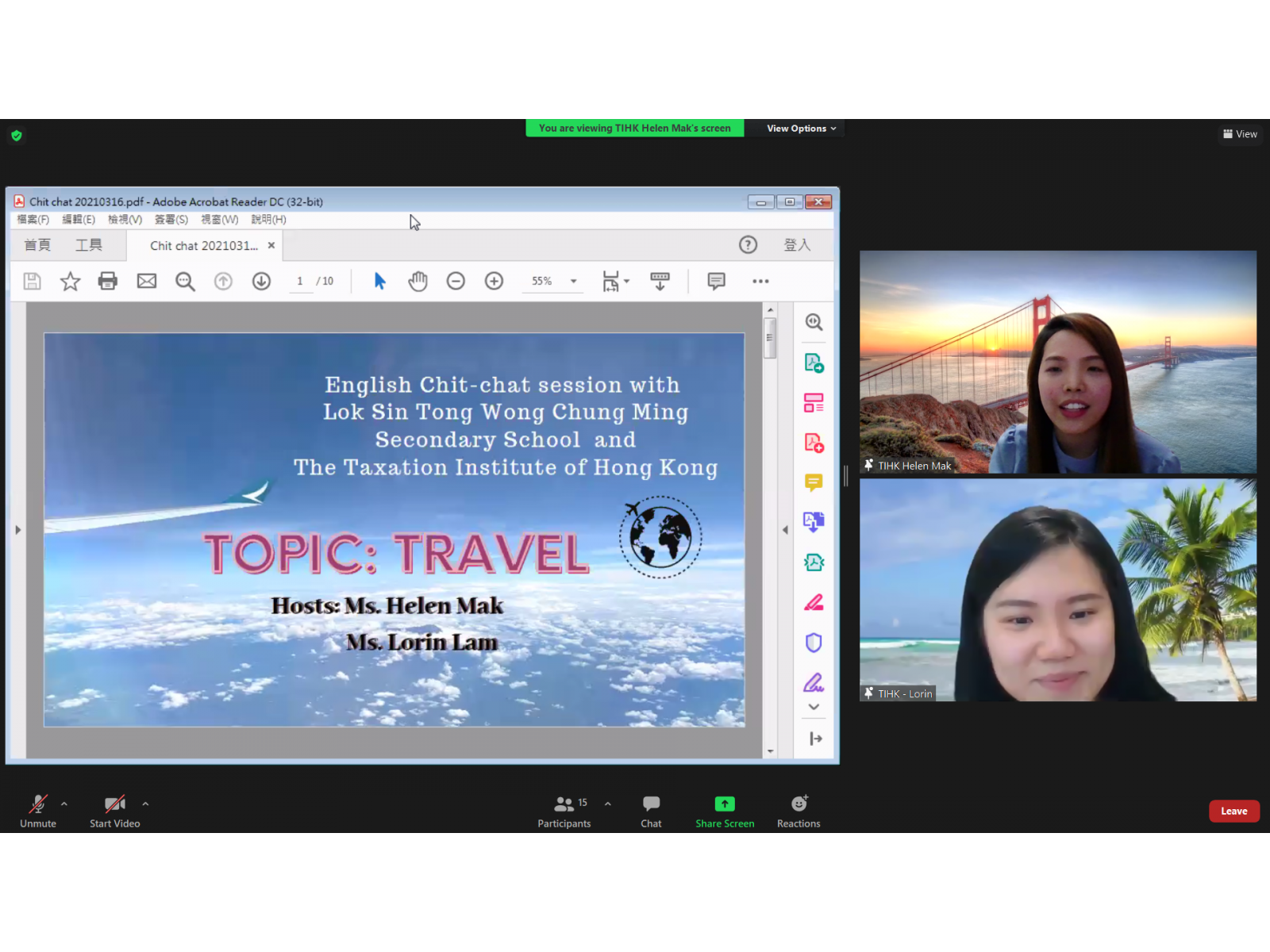Unmute the microphone in Zoom

click(x=38, y=811)
